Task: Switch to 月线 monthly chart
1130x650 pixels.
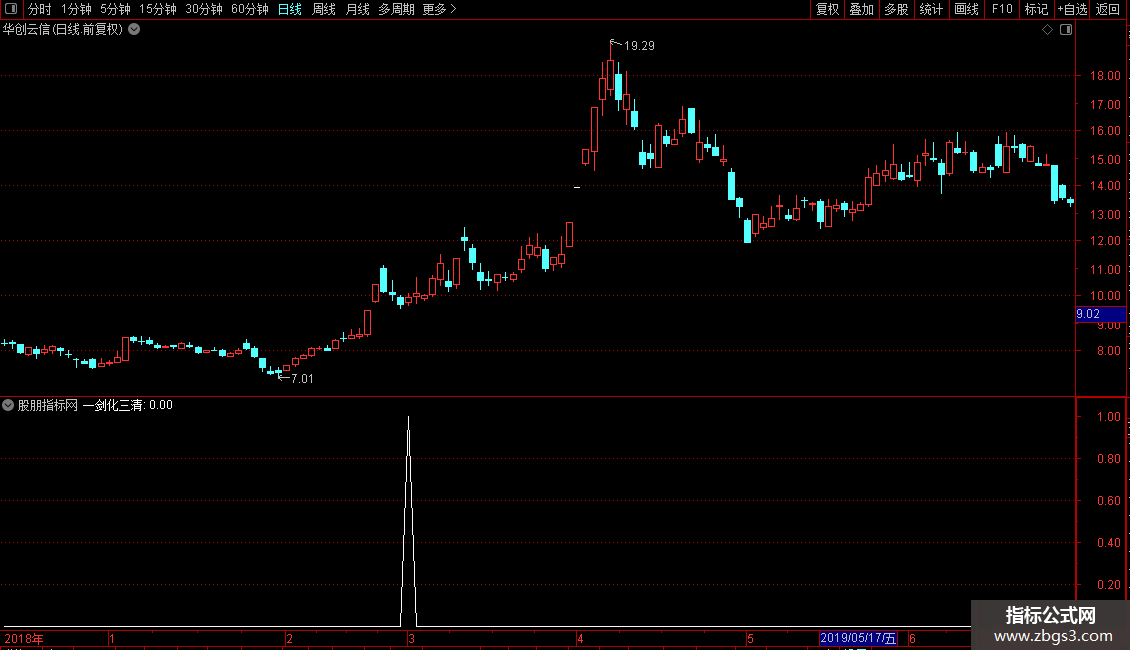Action: (357, 9)
